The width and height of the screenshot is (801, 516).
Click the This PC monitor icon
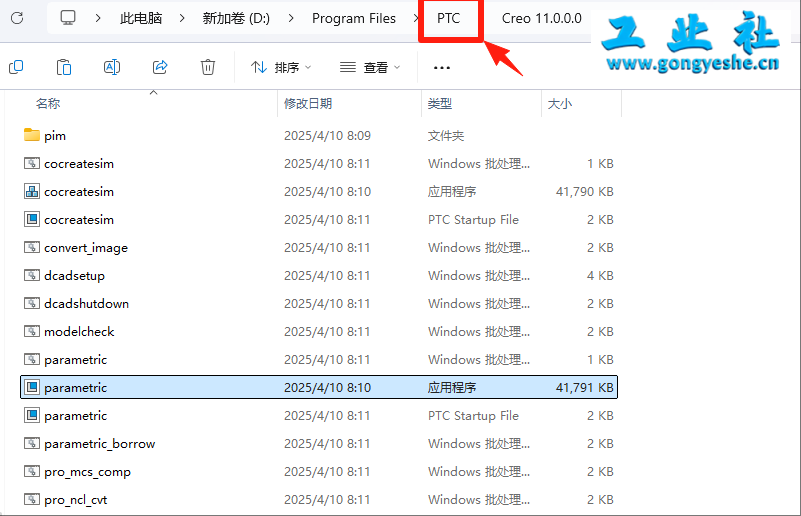pos(68,18)
